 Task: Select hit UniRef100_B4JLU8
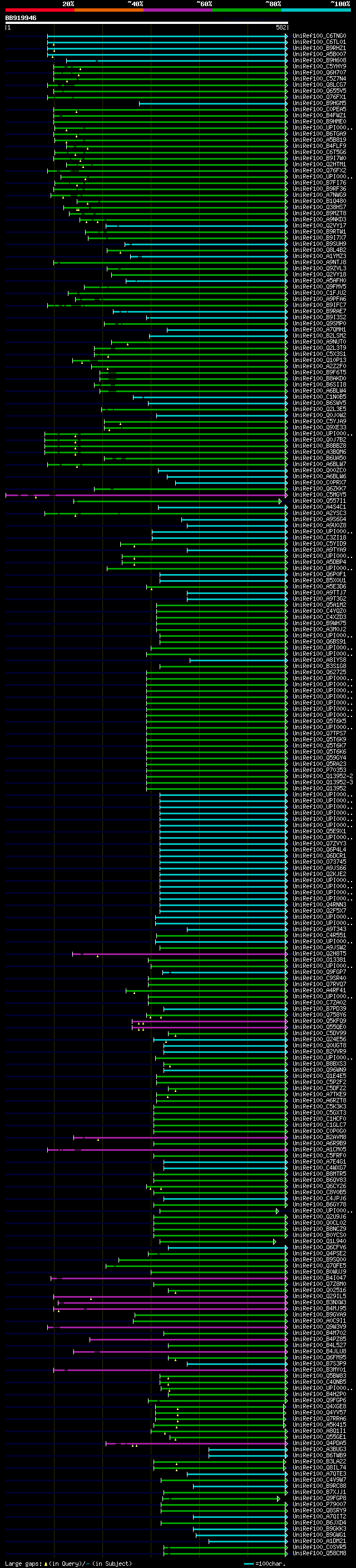tap(319, 1351)
